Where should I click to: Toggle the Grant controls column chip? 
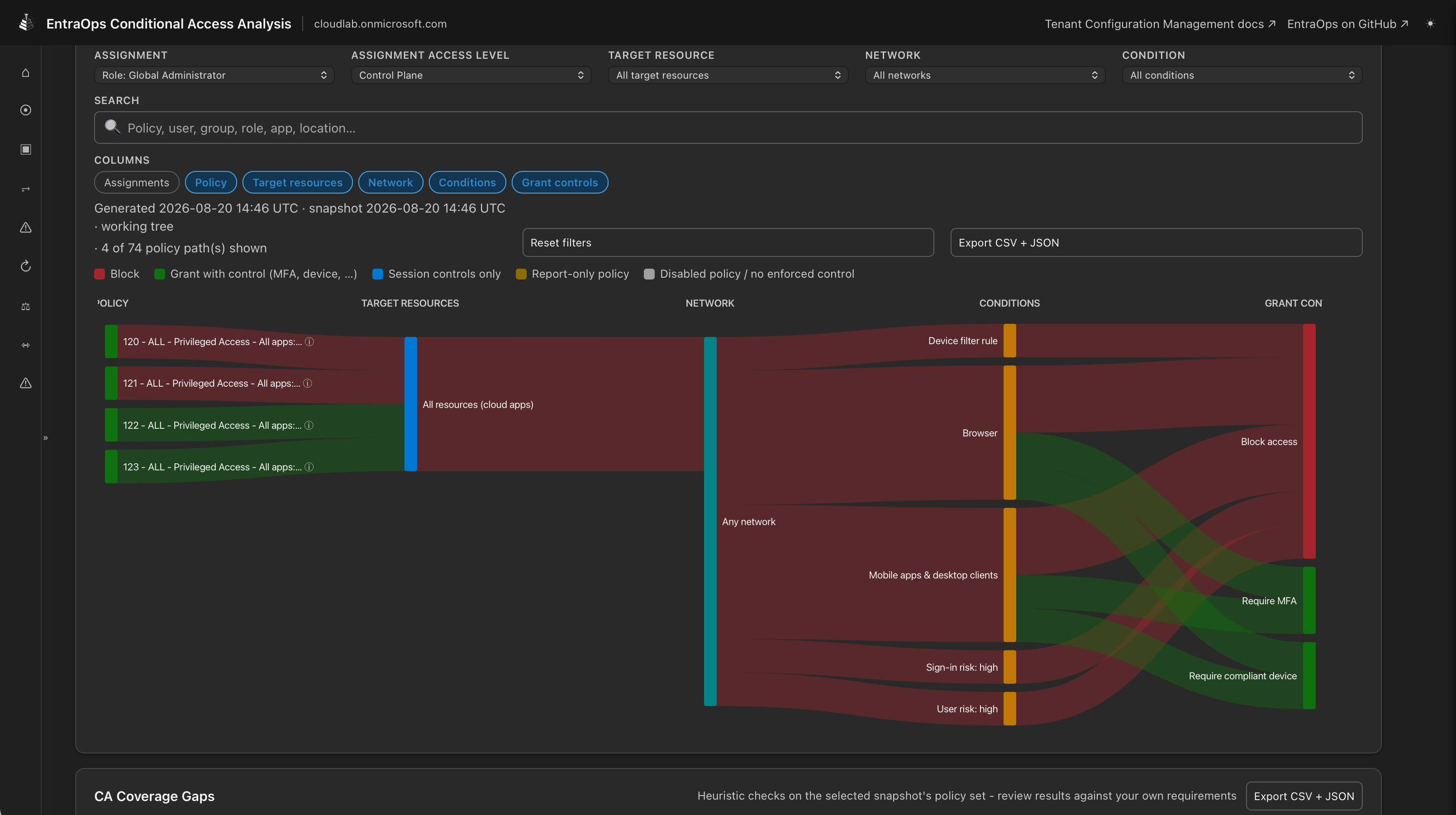[560, 183]
